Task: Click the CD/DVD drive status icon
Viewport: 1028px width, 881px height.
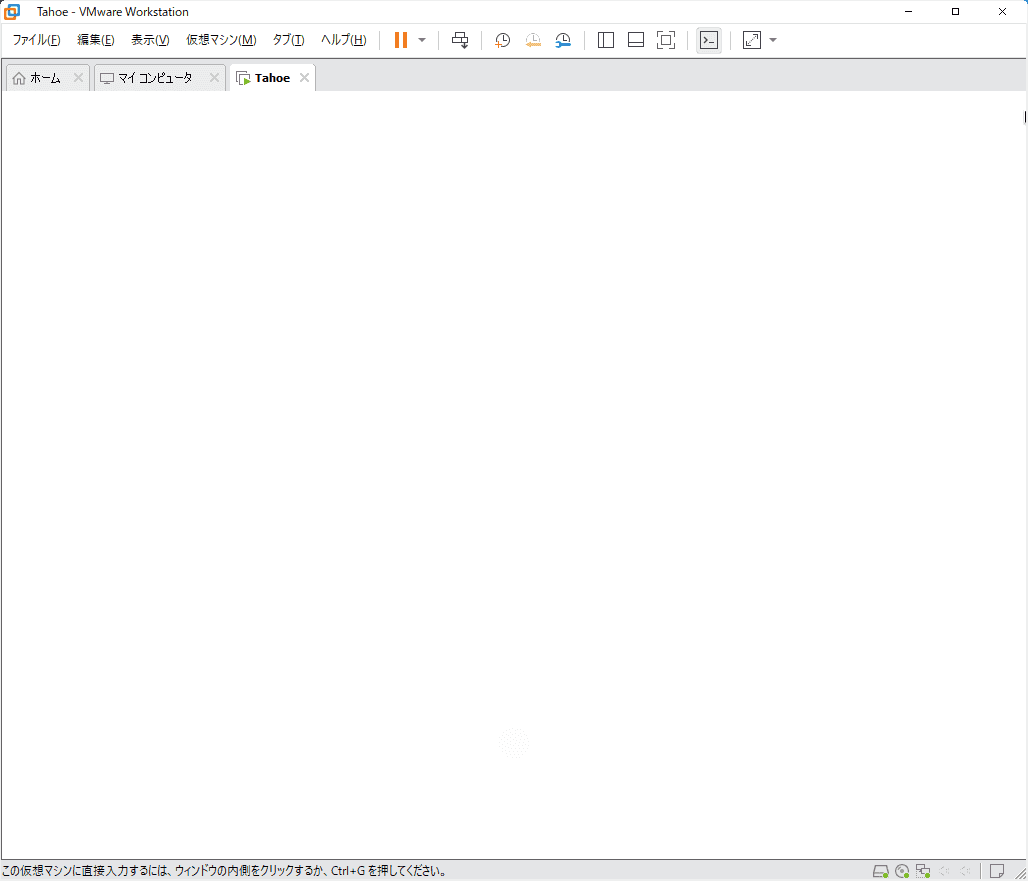Action: click(x=902, y=871)
